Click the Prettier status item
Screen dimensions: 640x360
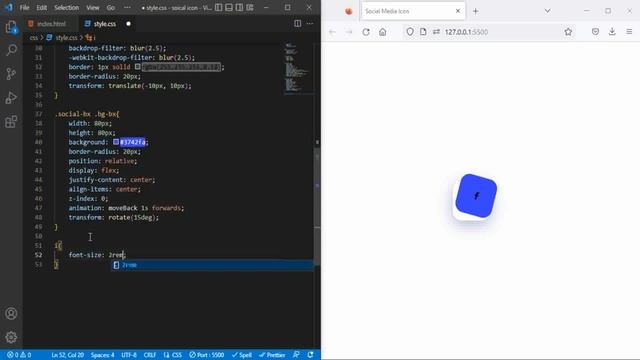point(272,355)
